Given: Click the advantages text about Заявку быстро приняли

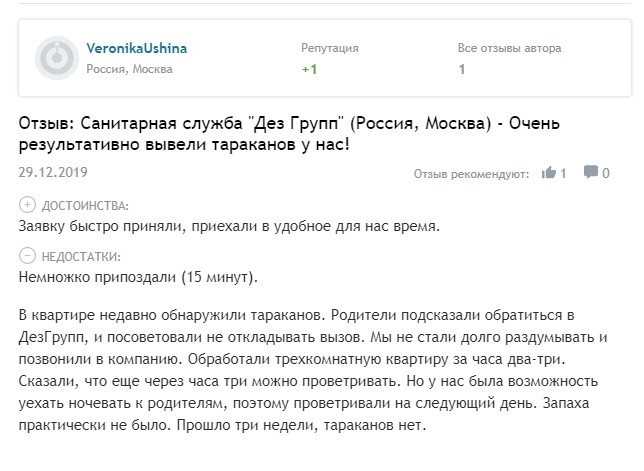Looking at the screenshot, I should click(229, 226).
